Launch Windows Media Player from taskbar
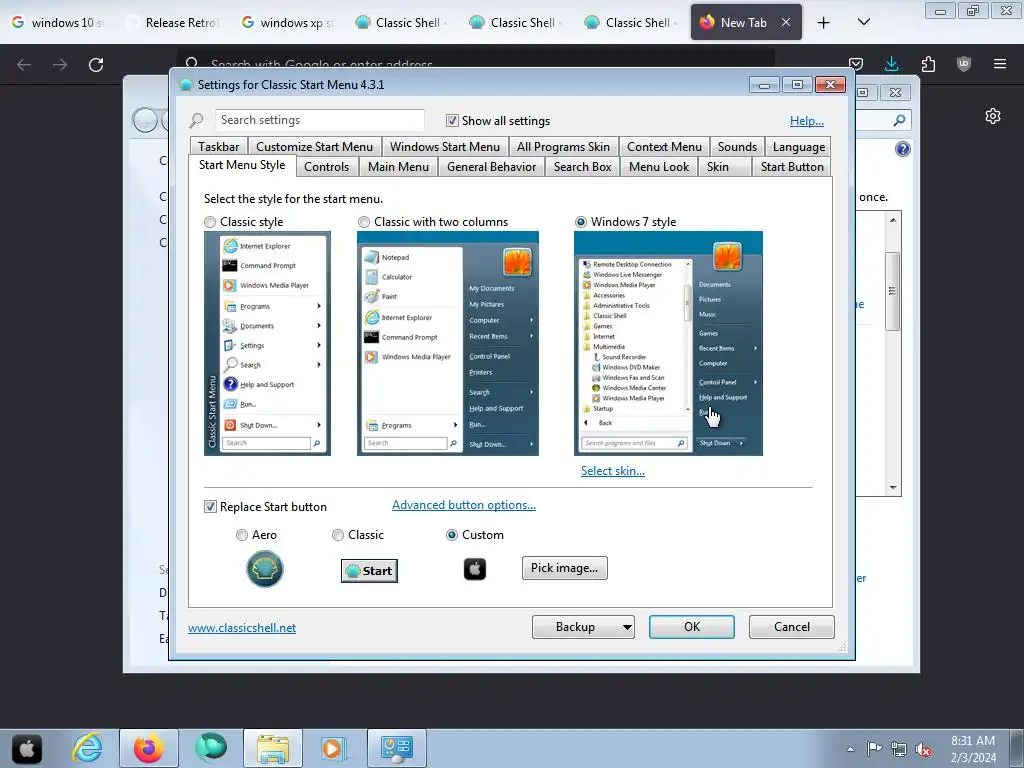1024x768 pixels. tap(333, 748)
